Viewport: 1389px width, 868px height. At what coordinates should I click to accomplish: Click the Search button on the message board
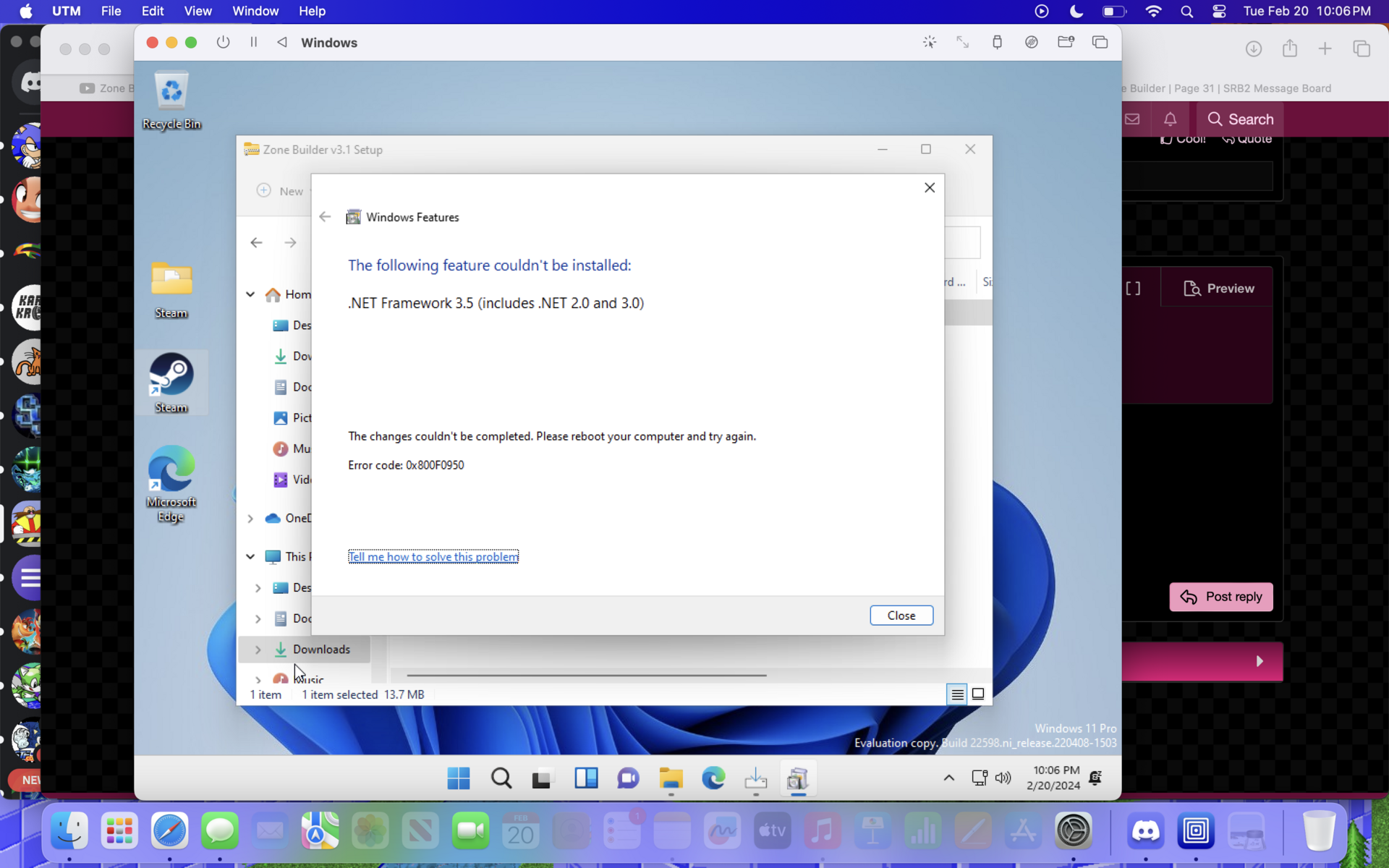[1241, 119]
